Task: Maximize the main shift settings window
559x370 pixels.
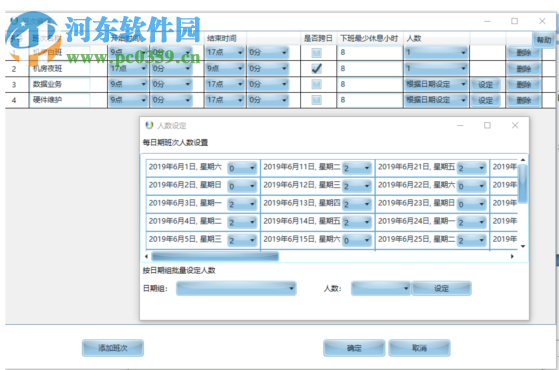Action: pos(514,21)
